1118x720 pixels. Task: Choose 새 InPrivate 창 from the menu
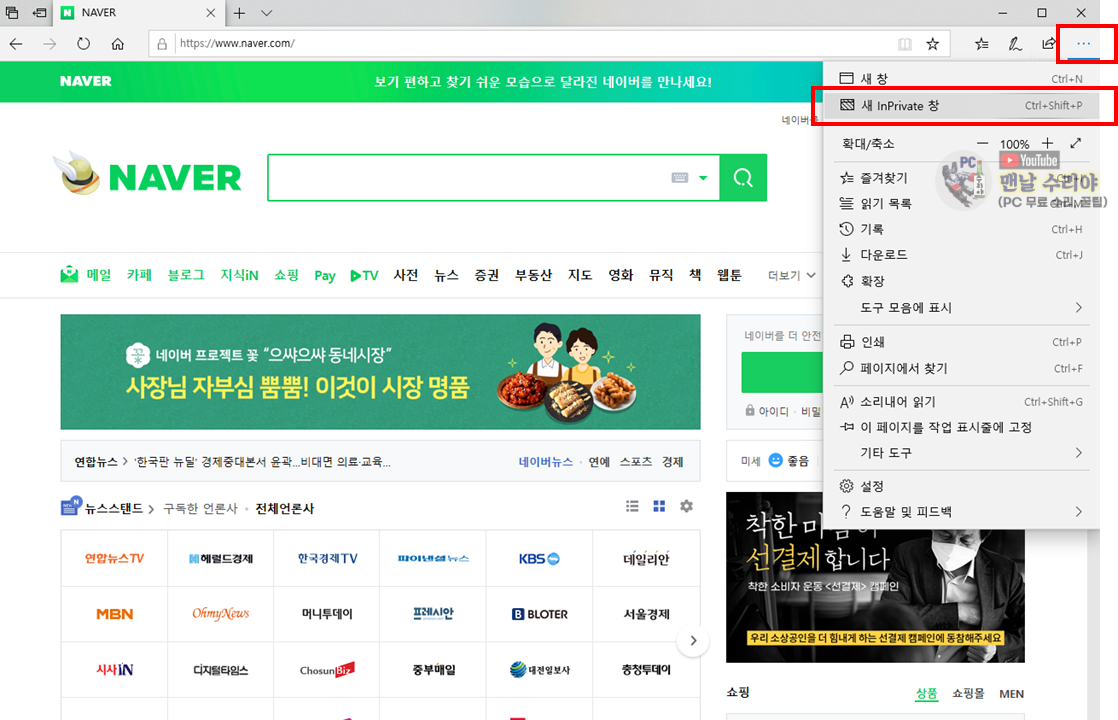(x=961, y=106)
